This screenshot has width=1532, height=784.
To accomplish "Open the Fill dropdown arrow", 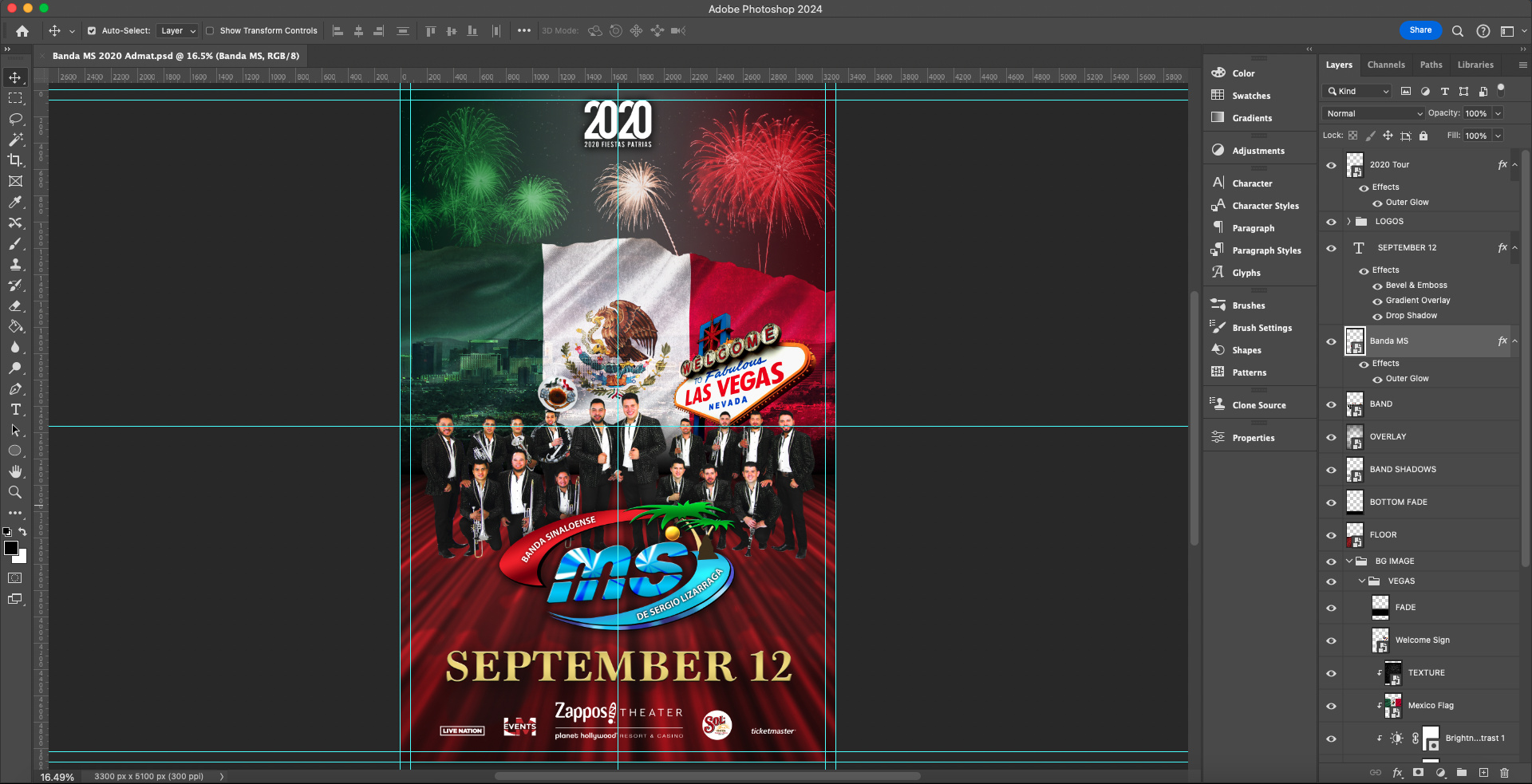I will 1498,136.
